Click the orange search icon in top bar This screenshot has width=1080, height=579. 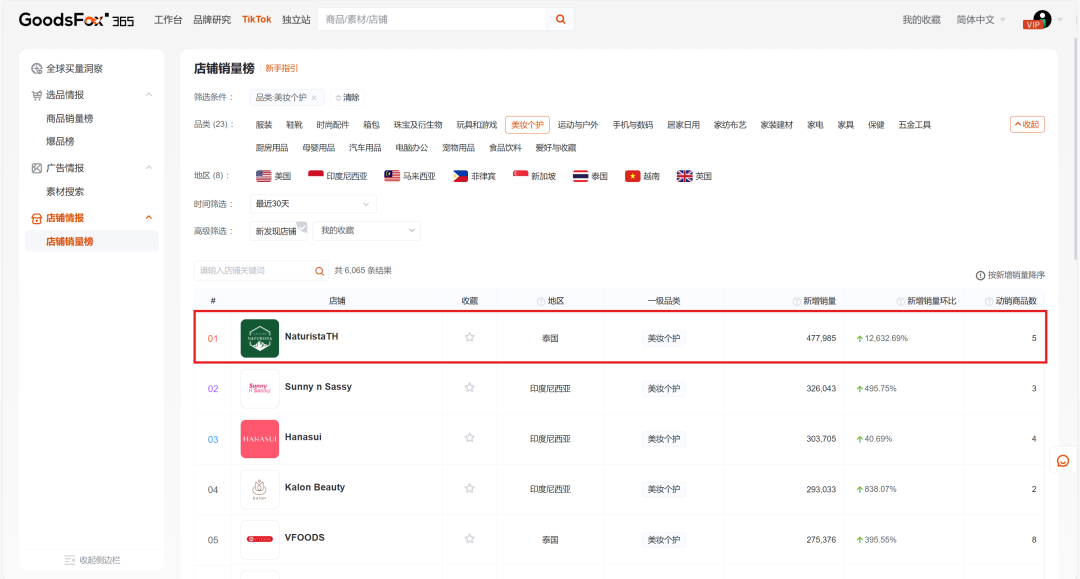tap(560, 19)
